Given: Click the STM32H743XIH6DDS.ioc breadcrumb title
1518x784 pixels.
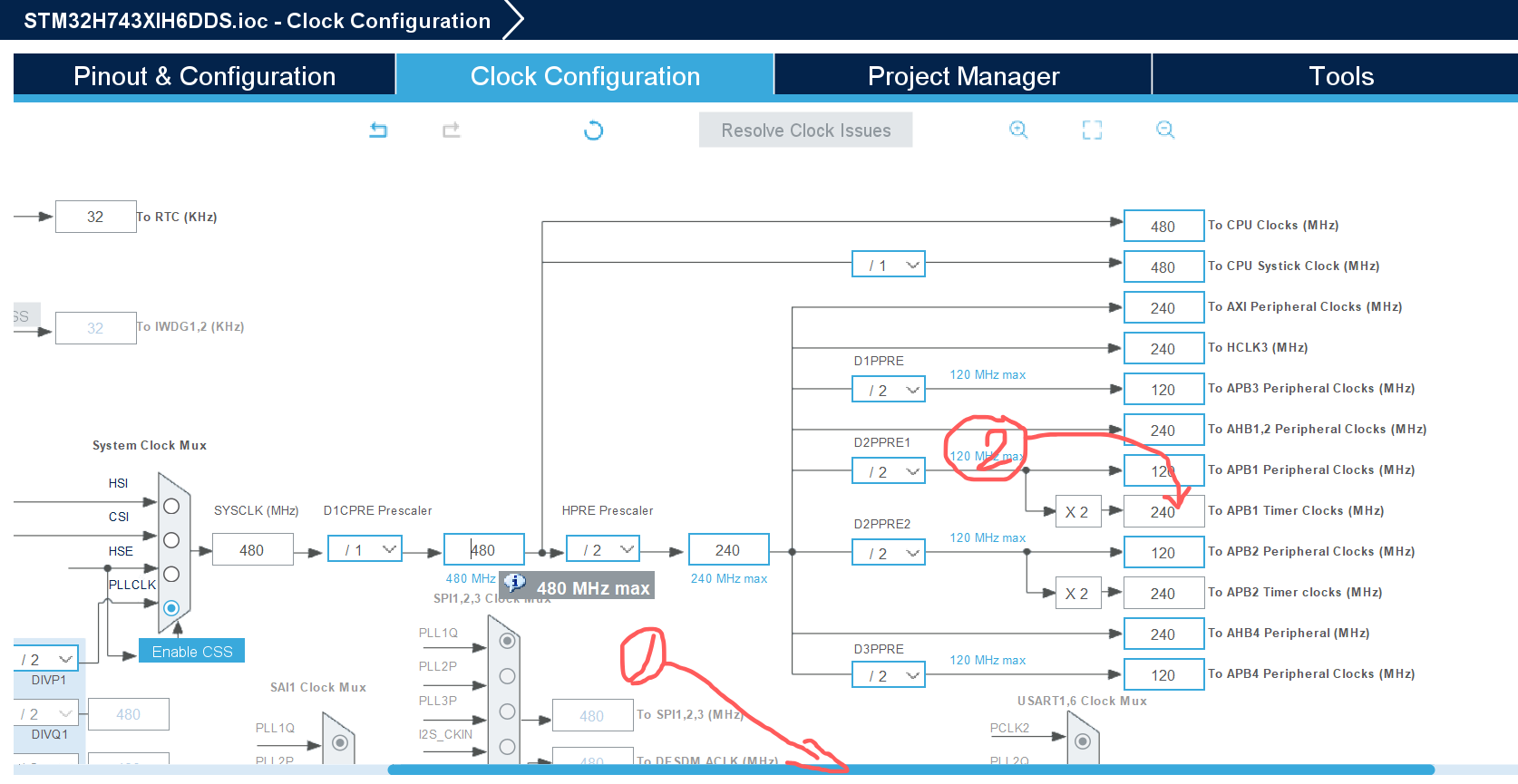Looking at the screenshot, I should pos(257,21).
